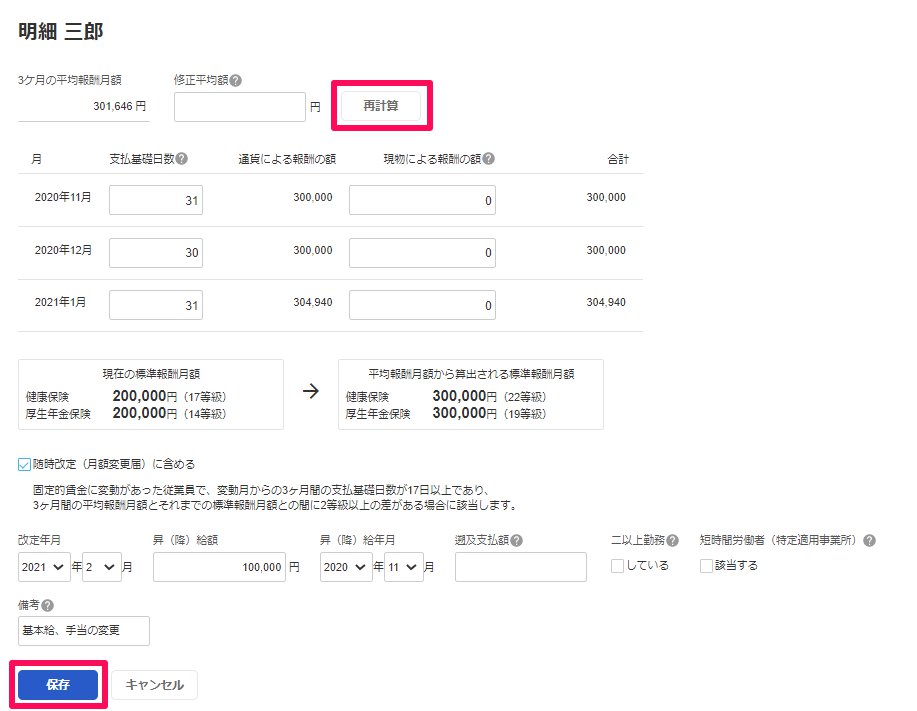Select the 2020年12月 row label
917x711 pixels.
pos(63,250)
